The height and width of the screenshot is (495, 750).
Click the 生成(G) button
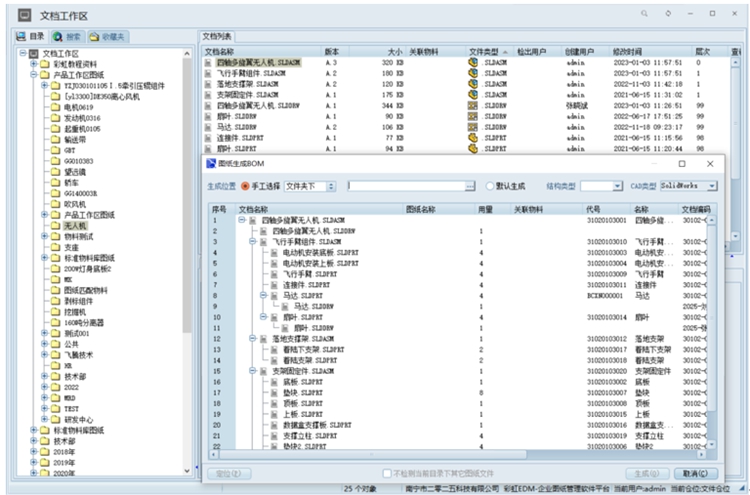click(645, 473)
